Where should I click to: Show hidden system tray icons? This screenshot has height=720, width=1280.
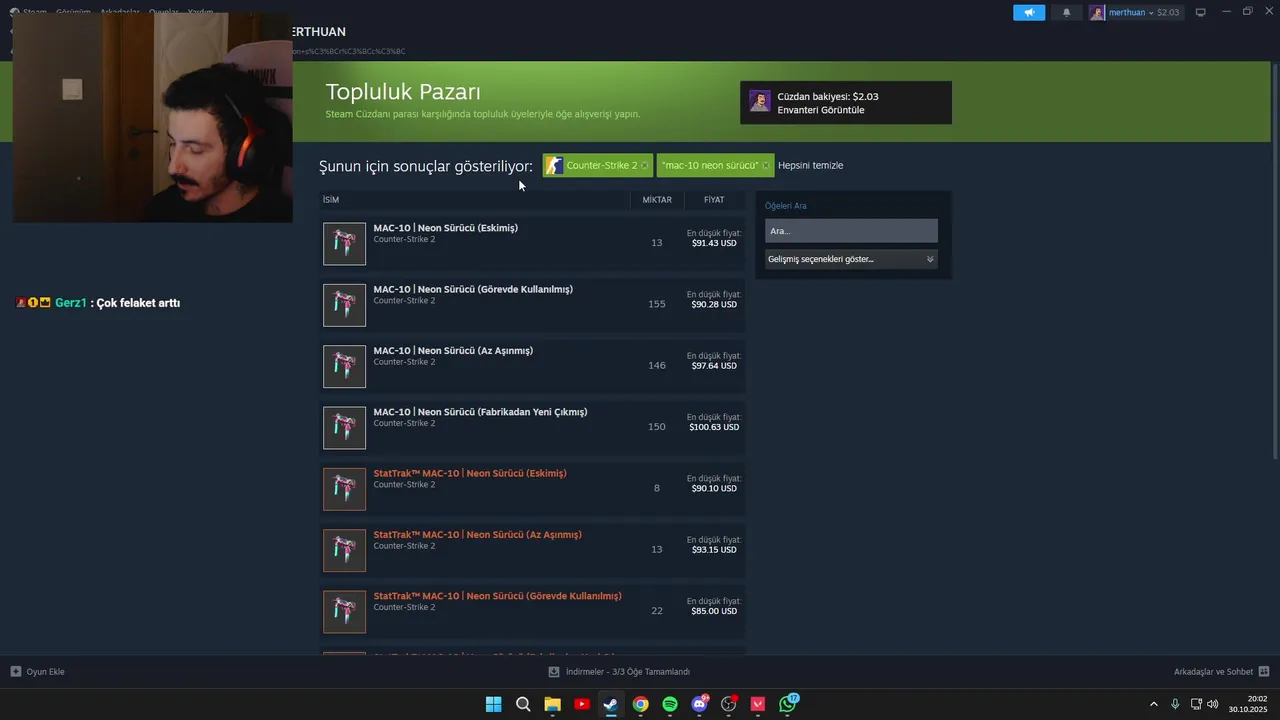[1153, 704]
